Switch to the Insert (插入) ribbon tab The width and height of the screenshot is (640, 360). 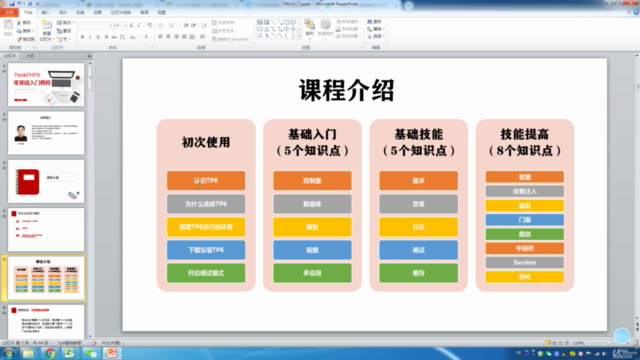pos(46,13)
